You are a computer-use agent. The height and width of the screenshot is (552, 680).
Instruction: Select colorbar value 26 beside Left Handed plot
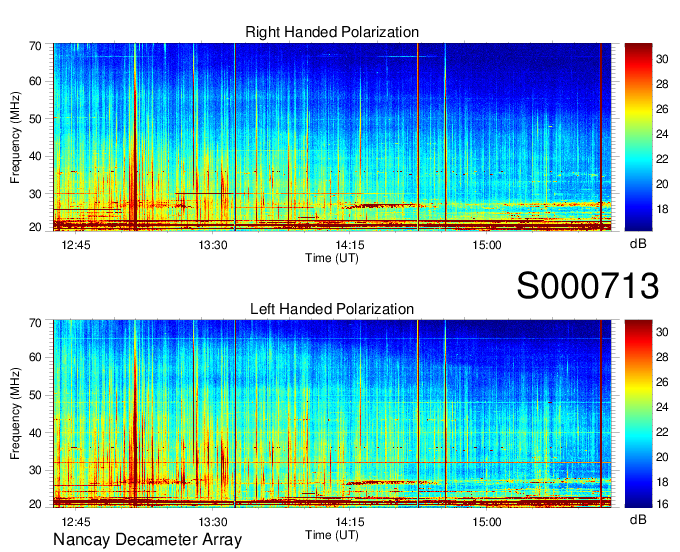(662, 382)
